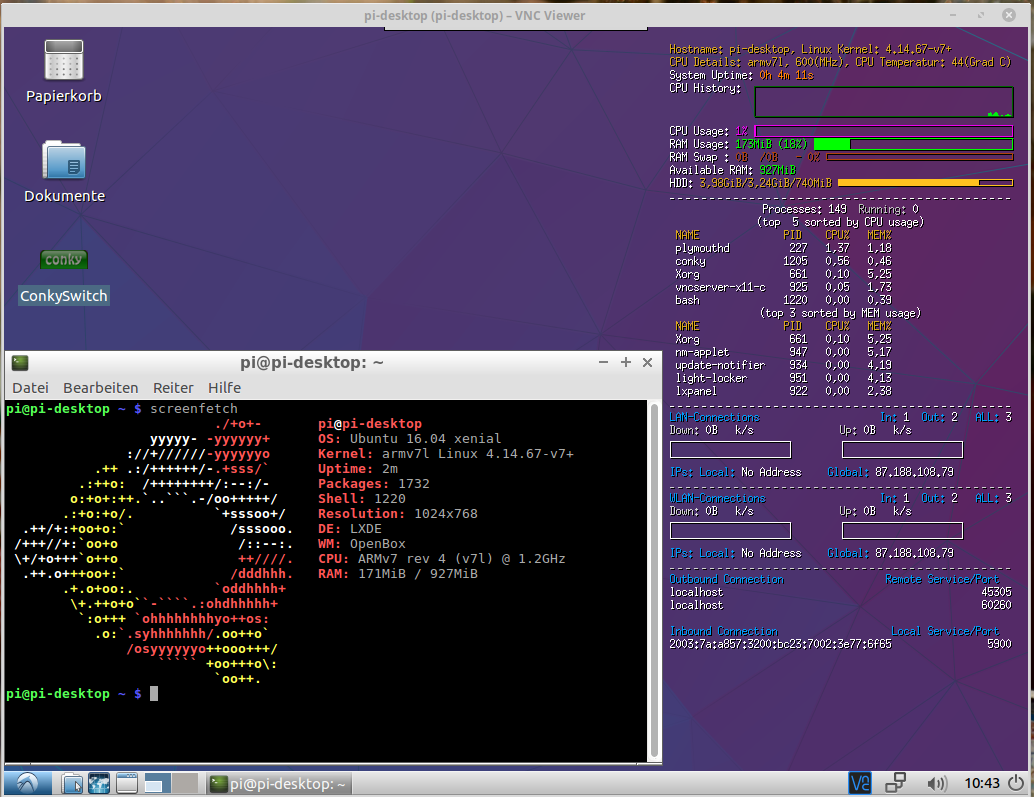Click the pi@pi-desktop taskbar window button

(x=279, y=784)
